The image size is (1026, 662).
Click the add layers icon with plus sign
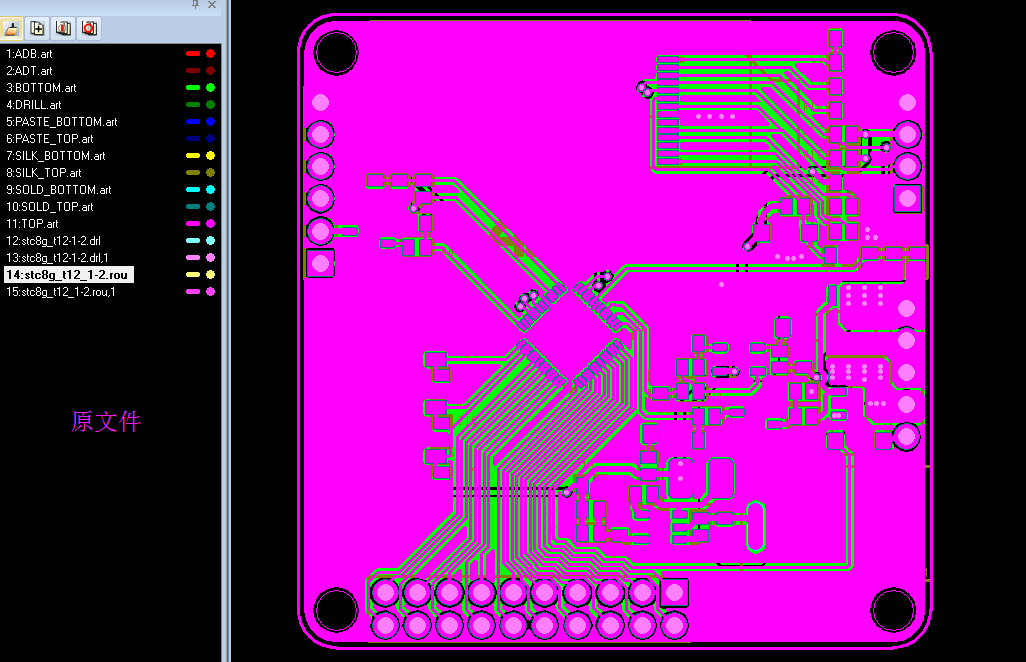pyautogui.click(x=37, y=29)
